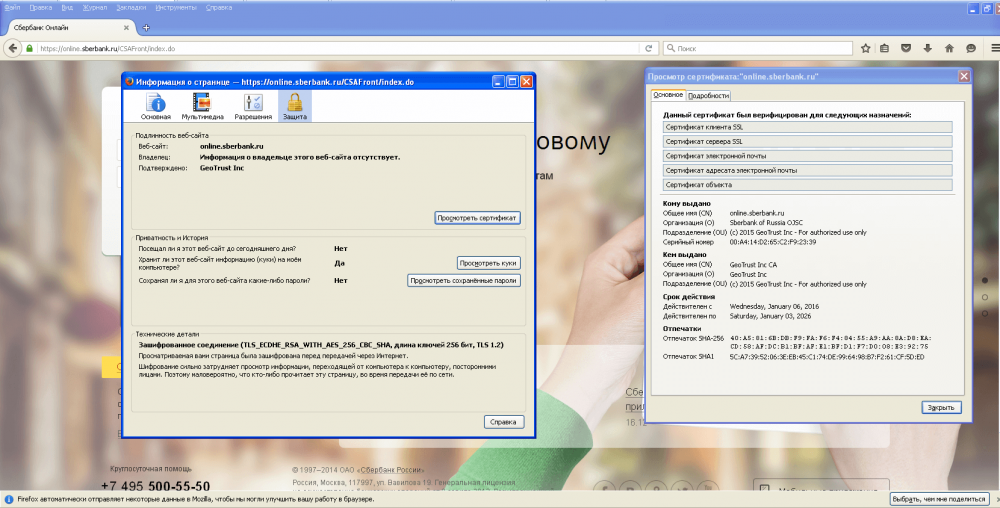Switch to the Подробности certificate tab
Viewport: 1000px width, 508px height.
(x=709, y=96)
